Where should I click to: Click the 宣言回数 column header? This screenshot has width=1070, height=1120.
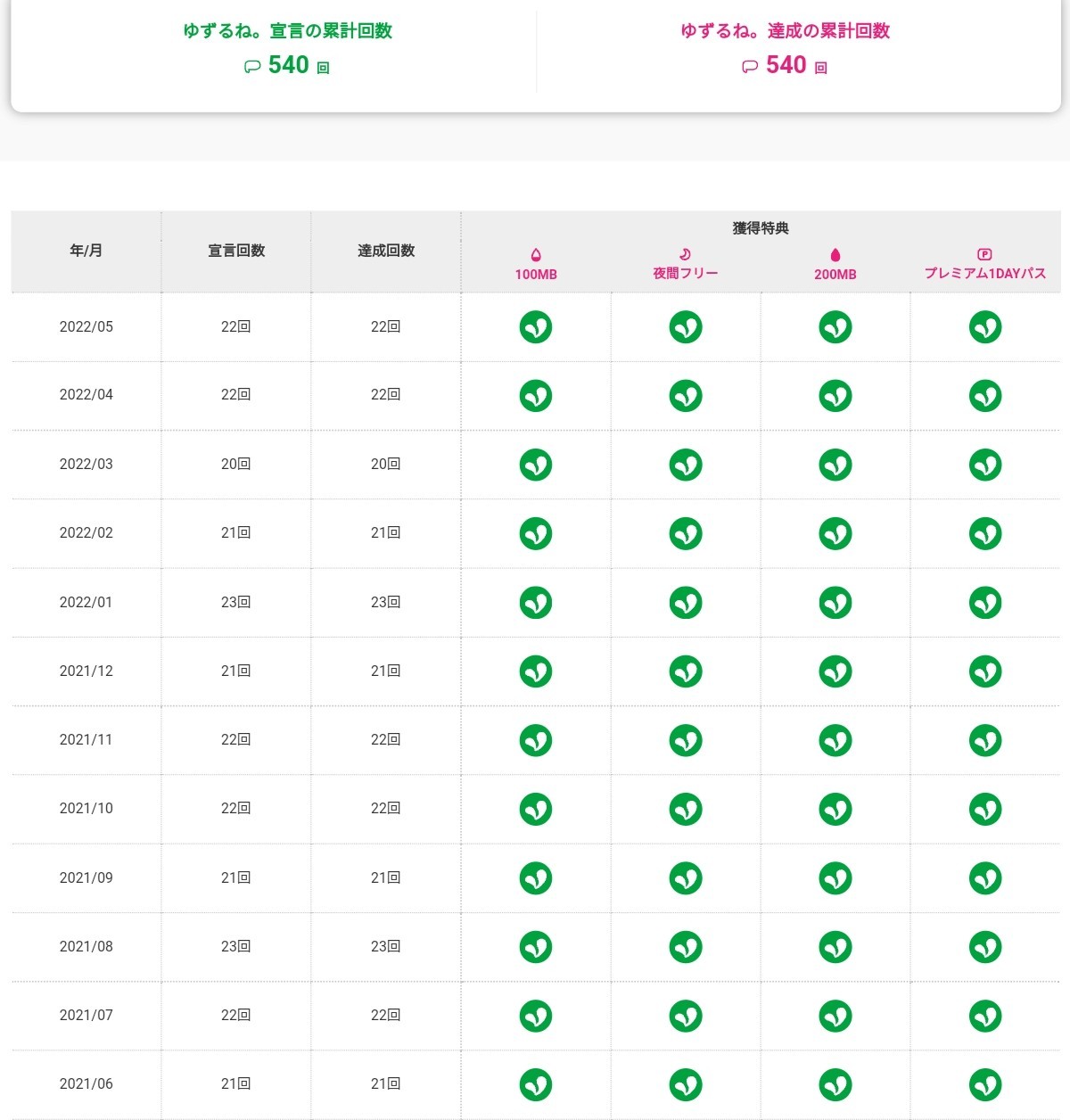click(236, 251)
